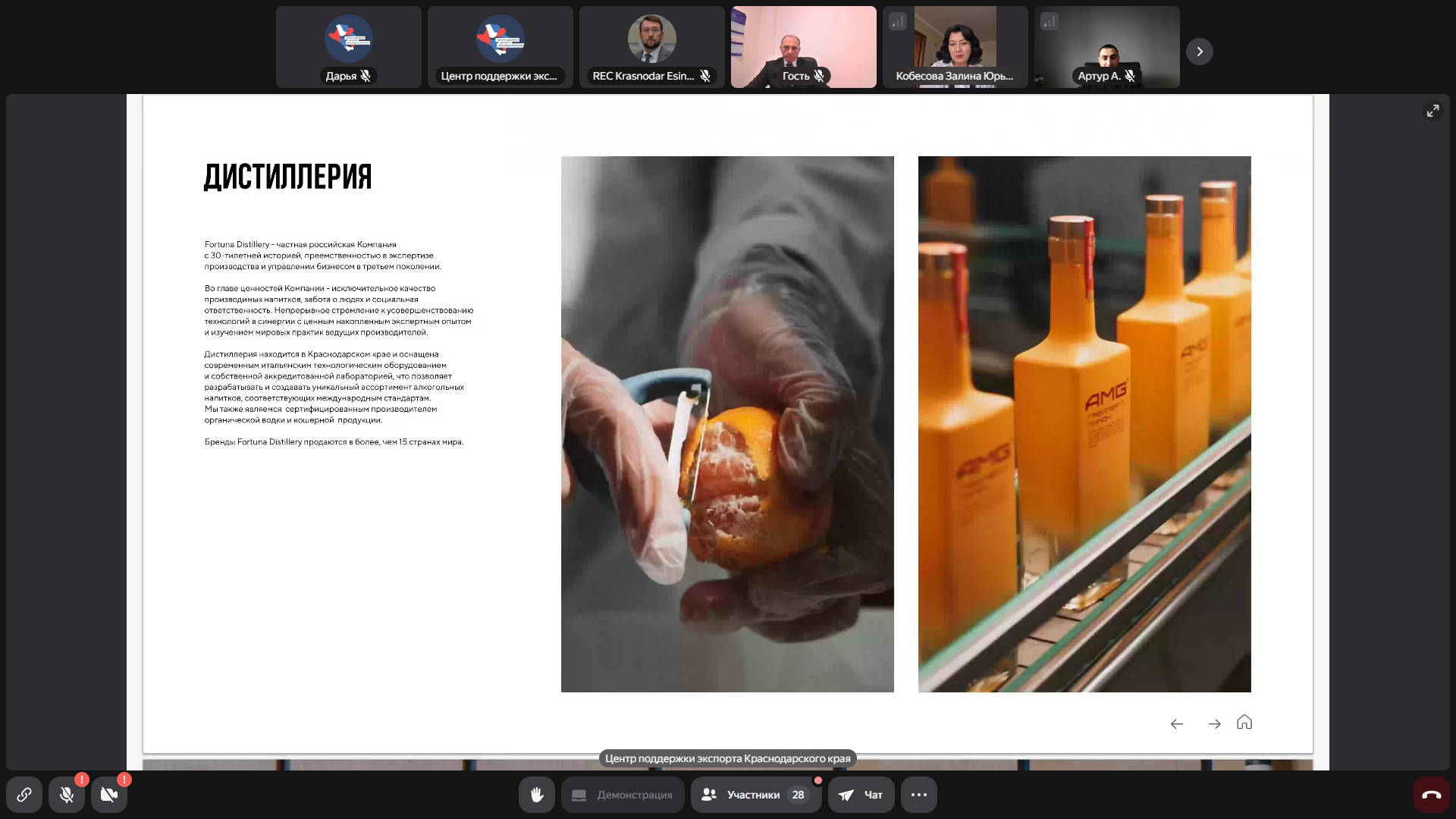Toggle the muted microphone button
The width and height of the screenshot is (1456, 819).
pos(67,795)
